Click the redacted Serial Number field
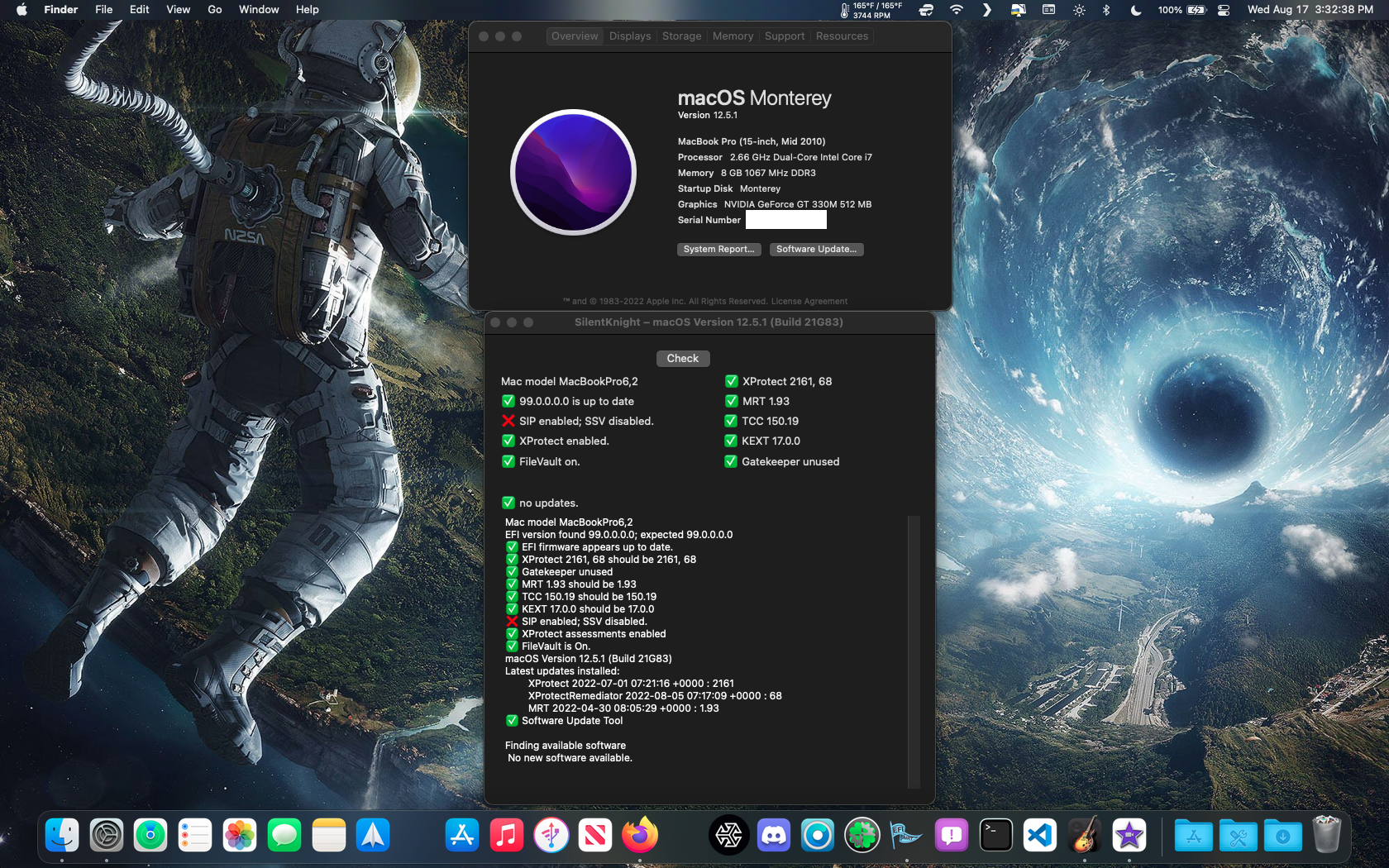The width and height of the screenshot is (1389, 868). pos(786,220)
